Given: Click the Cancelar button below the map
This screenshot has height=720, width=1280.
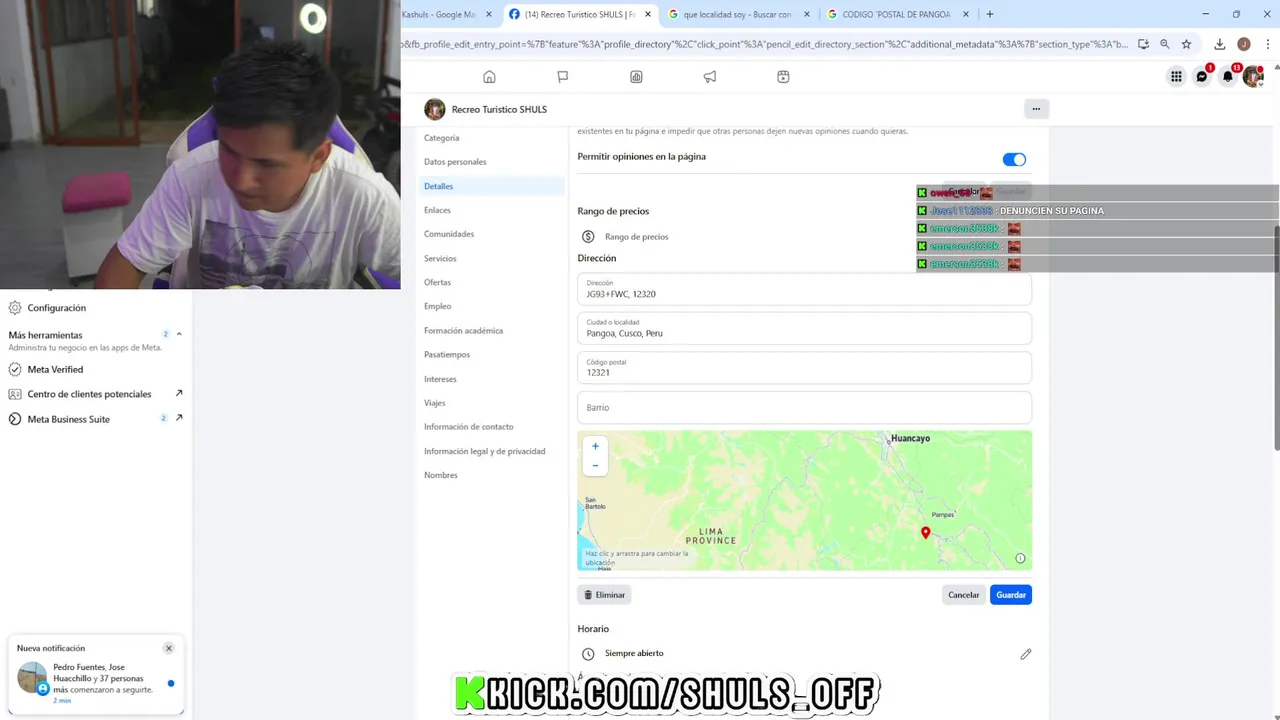Looking at the screenshot, I should (963, 595).
